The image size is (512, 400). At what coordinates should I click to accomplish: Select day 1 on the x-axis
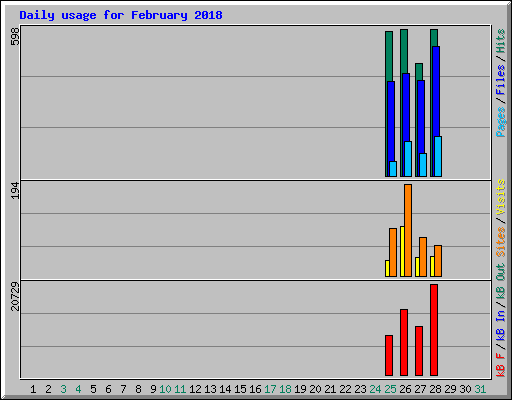pyautogui.click(x=33, y=389)
